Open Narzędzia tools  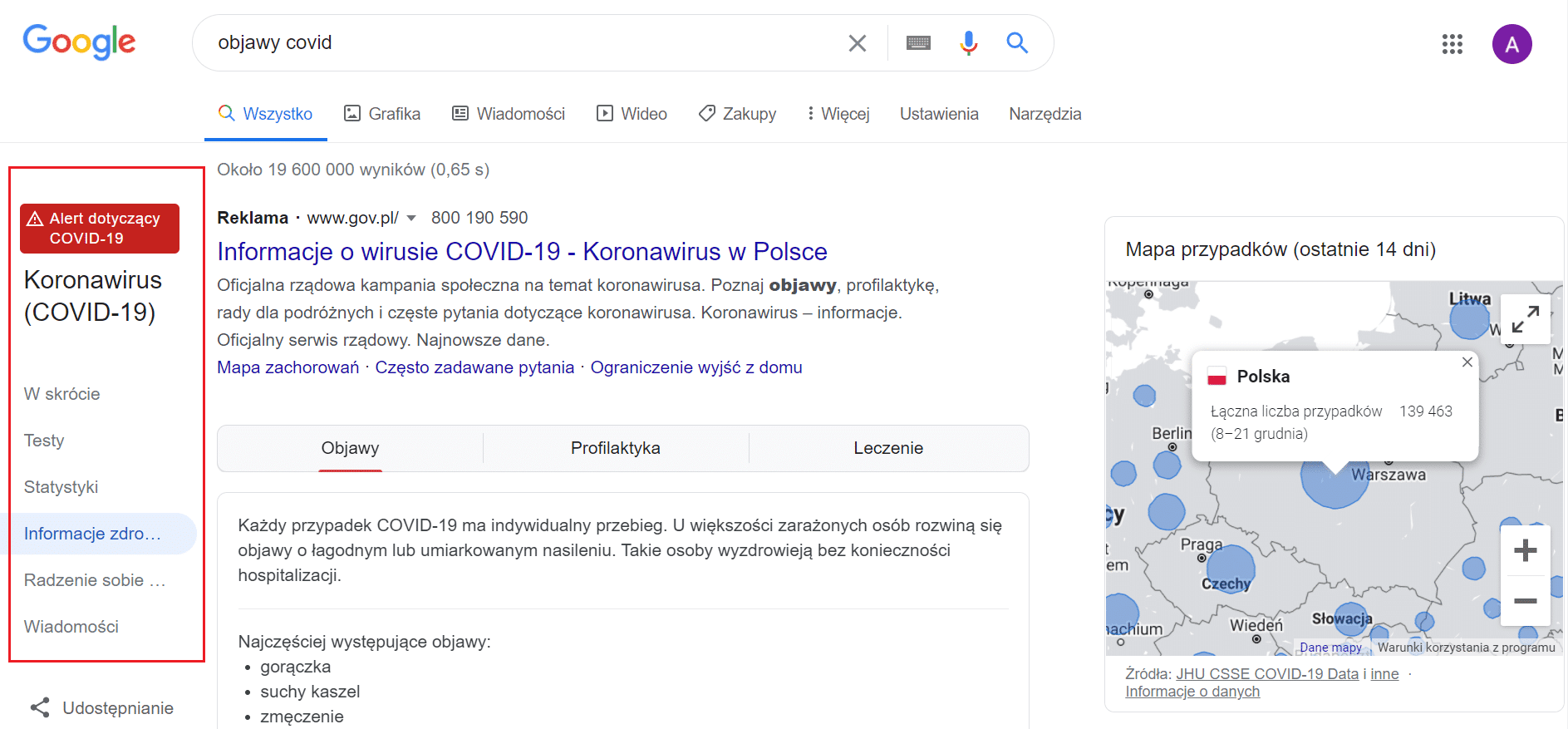click(1045, 114)
